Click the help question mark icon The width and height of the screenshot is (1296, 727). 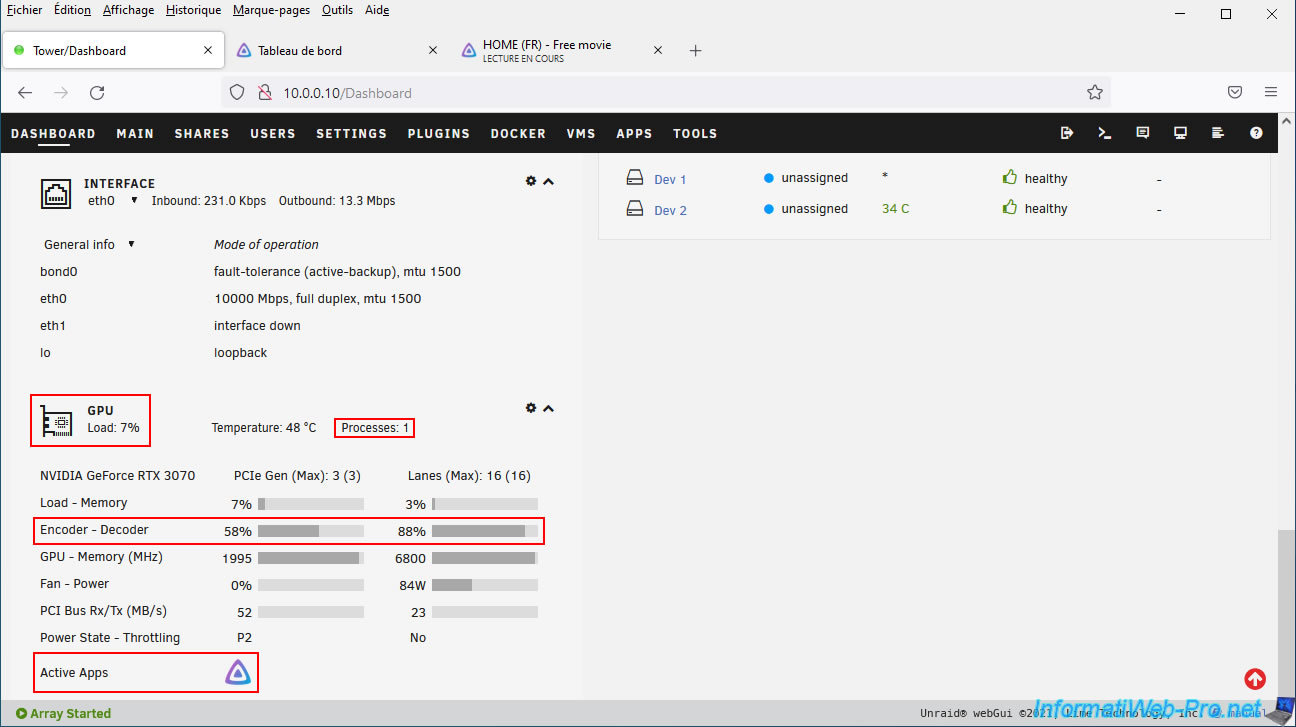click(1256, 133)
